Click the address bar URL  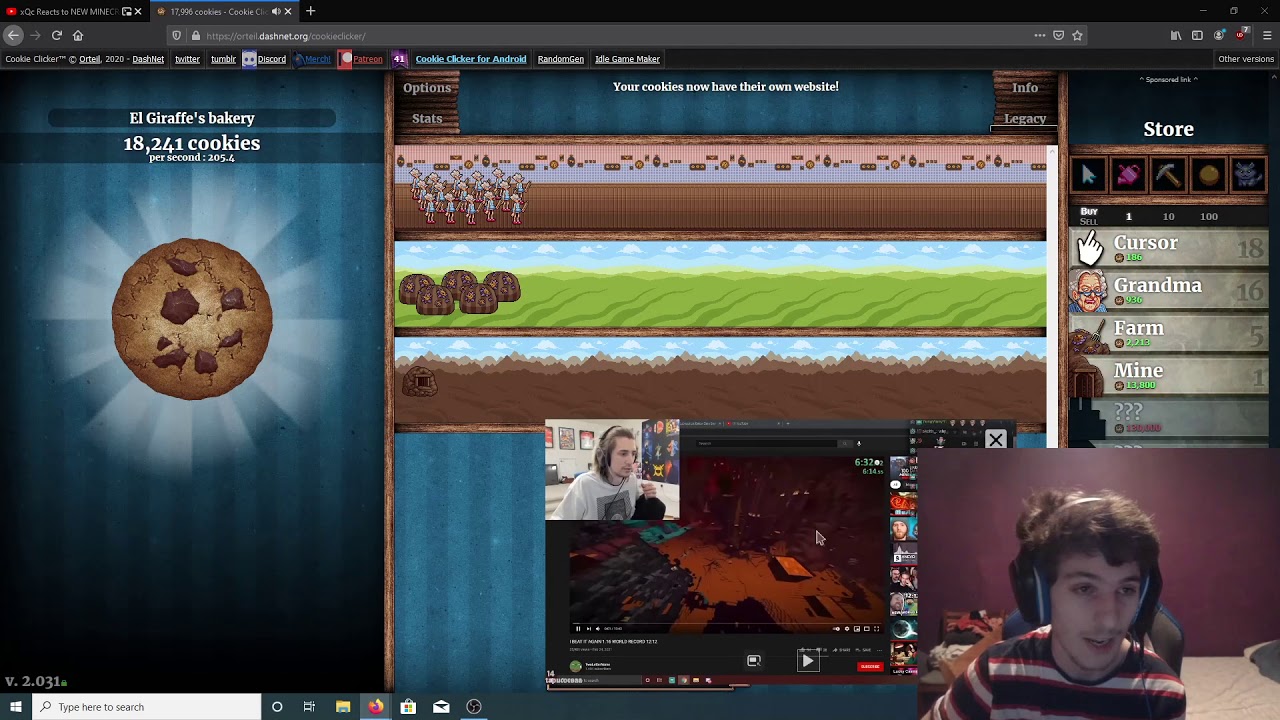[286, 36]
